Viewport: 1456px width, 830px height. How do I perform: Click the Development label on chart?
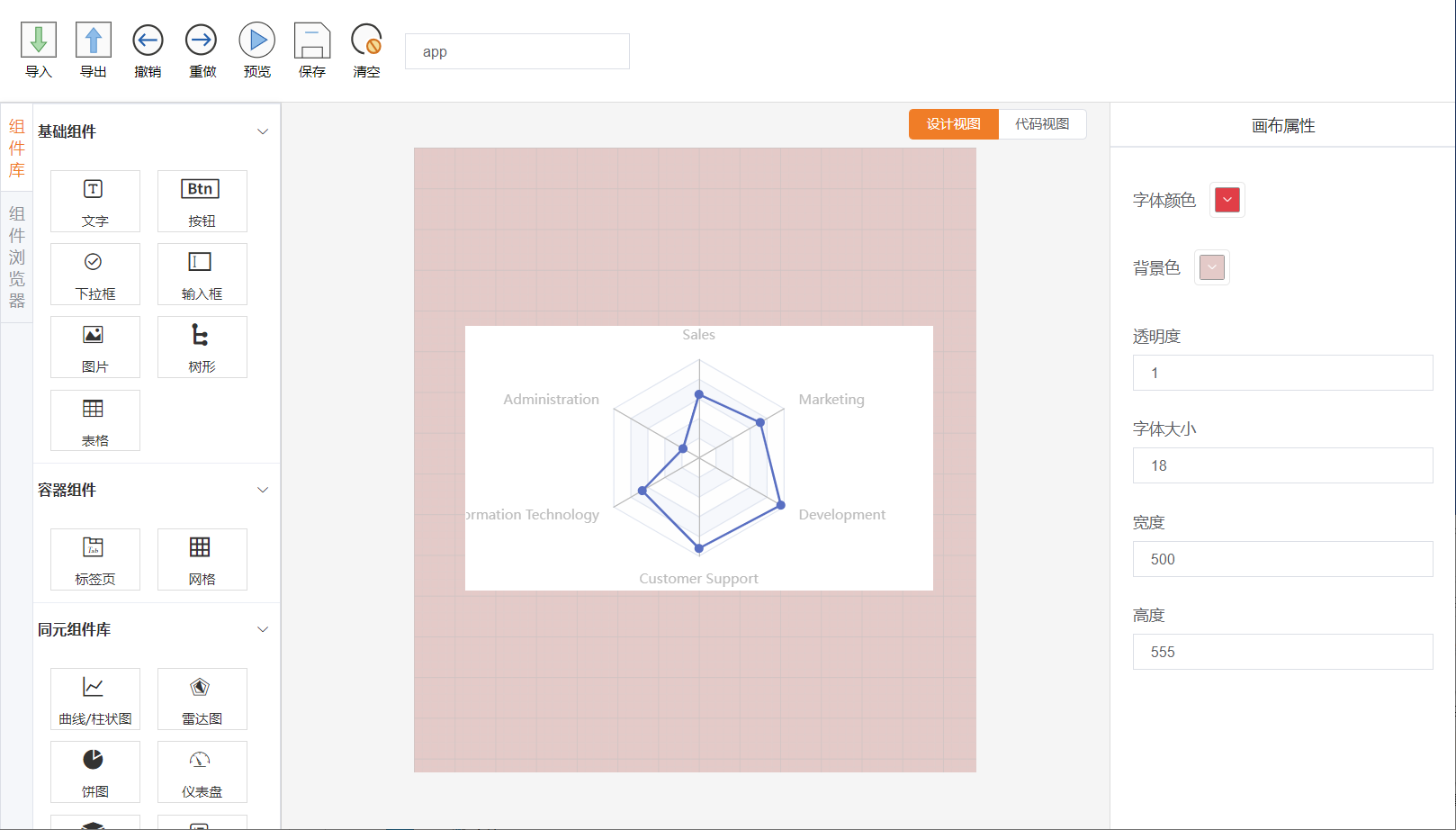[x=842, y=515]
